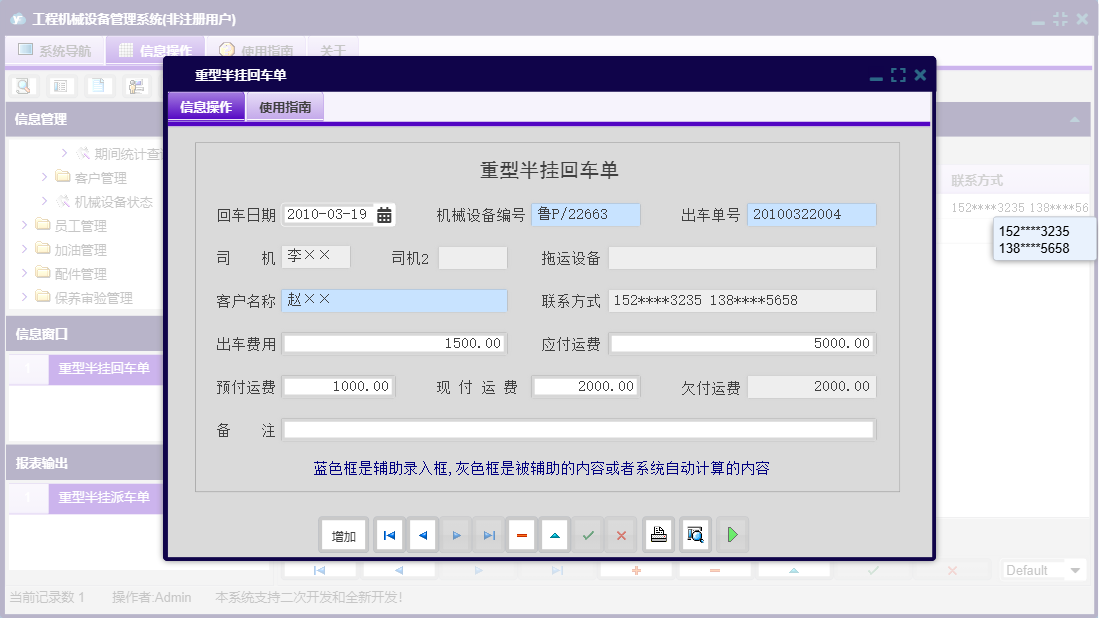This screenshot has width=1099, height=618.
Task: Select the magnifier search icon in the sidebar toolbar
Action: (22, 86)
